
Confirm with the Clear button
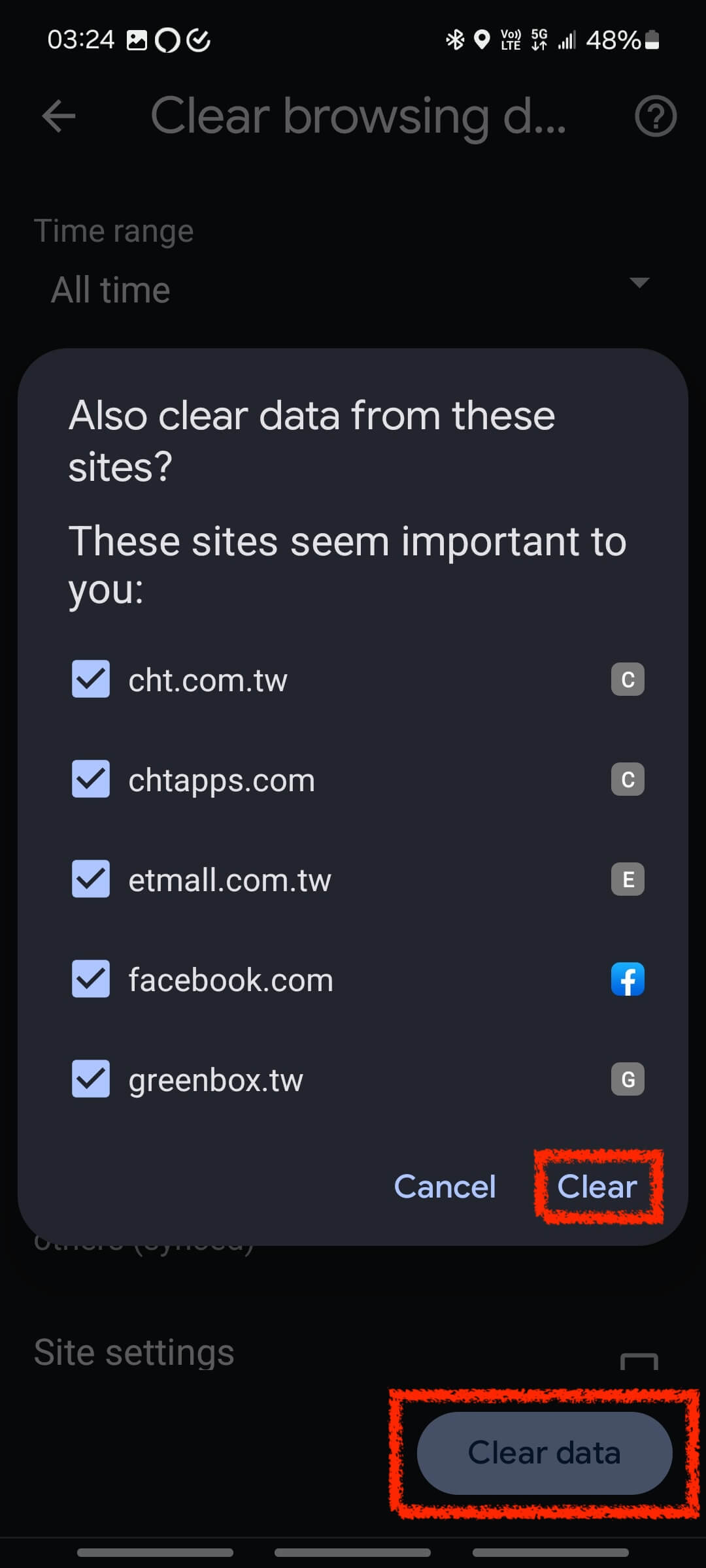click(597, 1186)
